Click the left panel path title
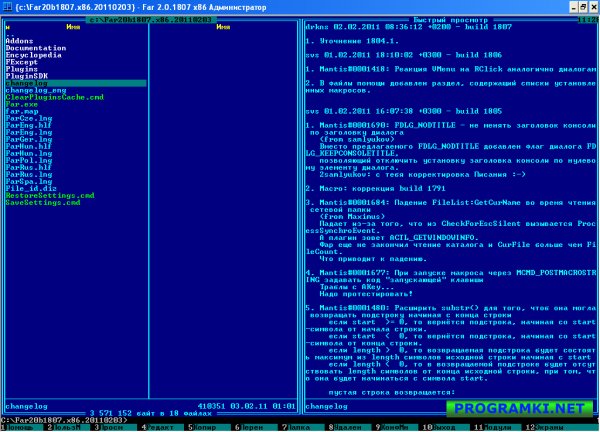Screen dimensions: 600x432 pyautogui.click(x=150, y=20)
